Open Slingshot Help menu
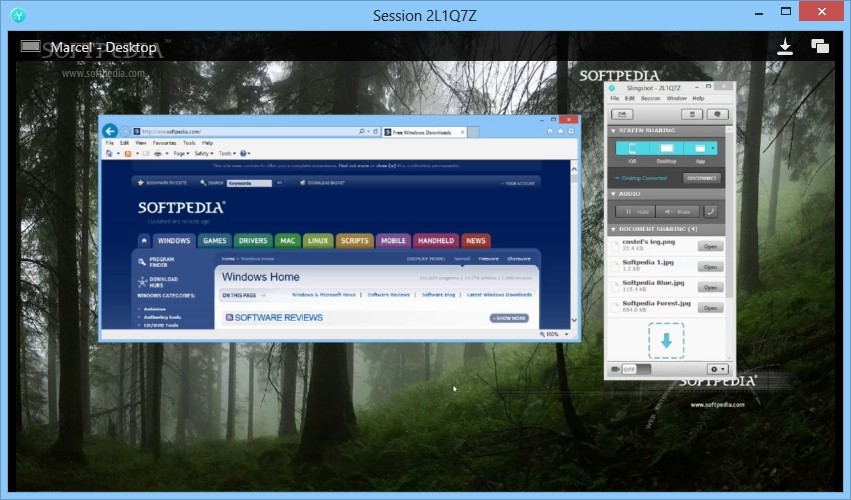The width and height of the screenshot is (851, 500). pyautogui.click(x=698, y=99)
